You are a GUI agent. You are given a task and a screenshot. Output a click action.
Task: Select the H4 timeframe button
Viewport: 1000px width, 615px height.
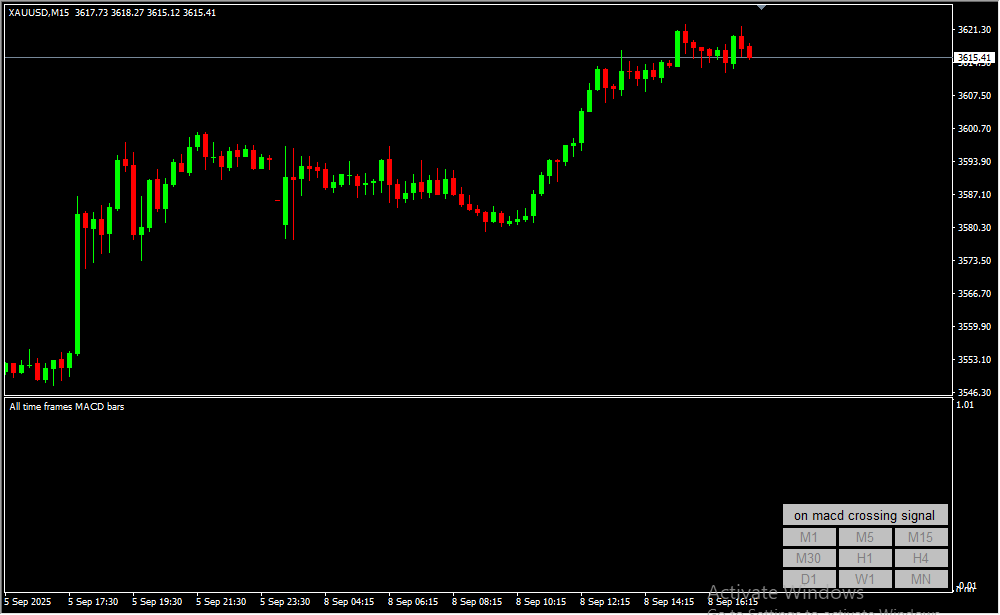[x=921, y=558]
